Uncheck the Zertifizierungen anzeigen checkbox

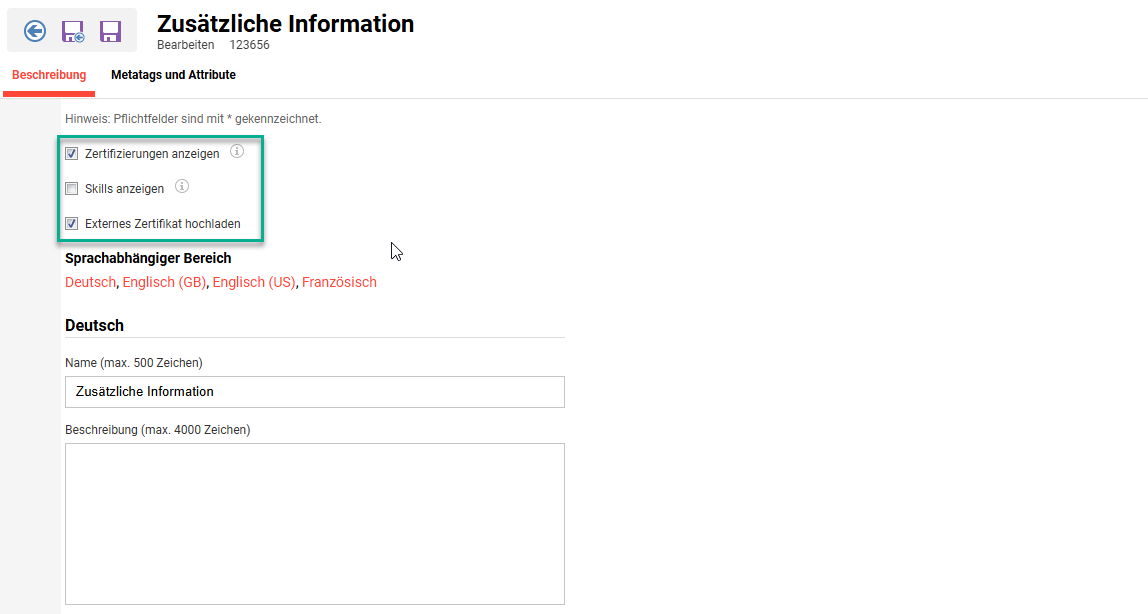point(71,153)
